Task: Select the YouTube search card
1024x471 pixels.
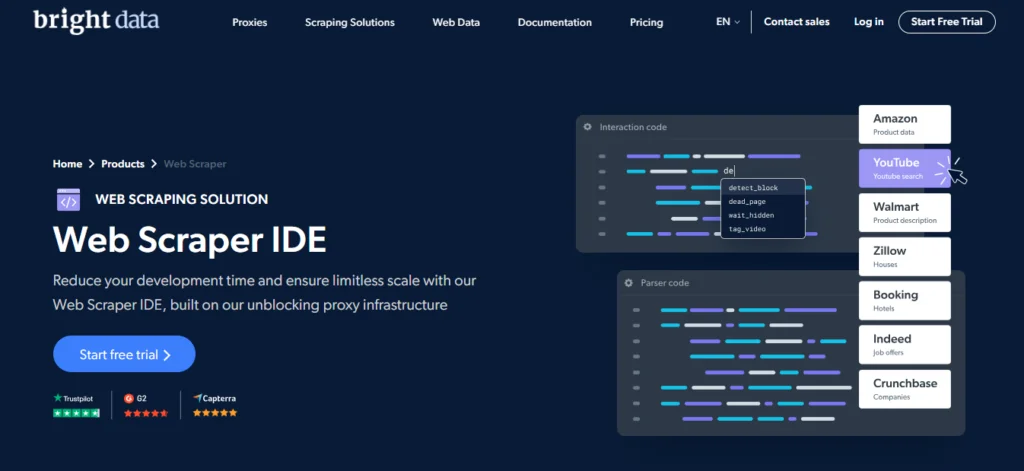Action: [904, 169]
